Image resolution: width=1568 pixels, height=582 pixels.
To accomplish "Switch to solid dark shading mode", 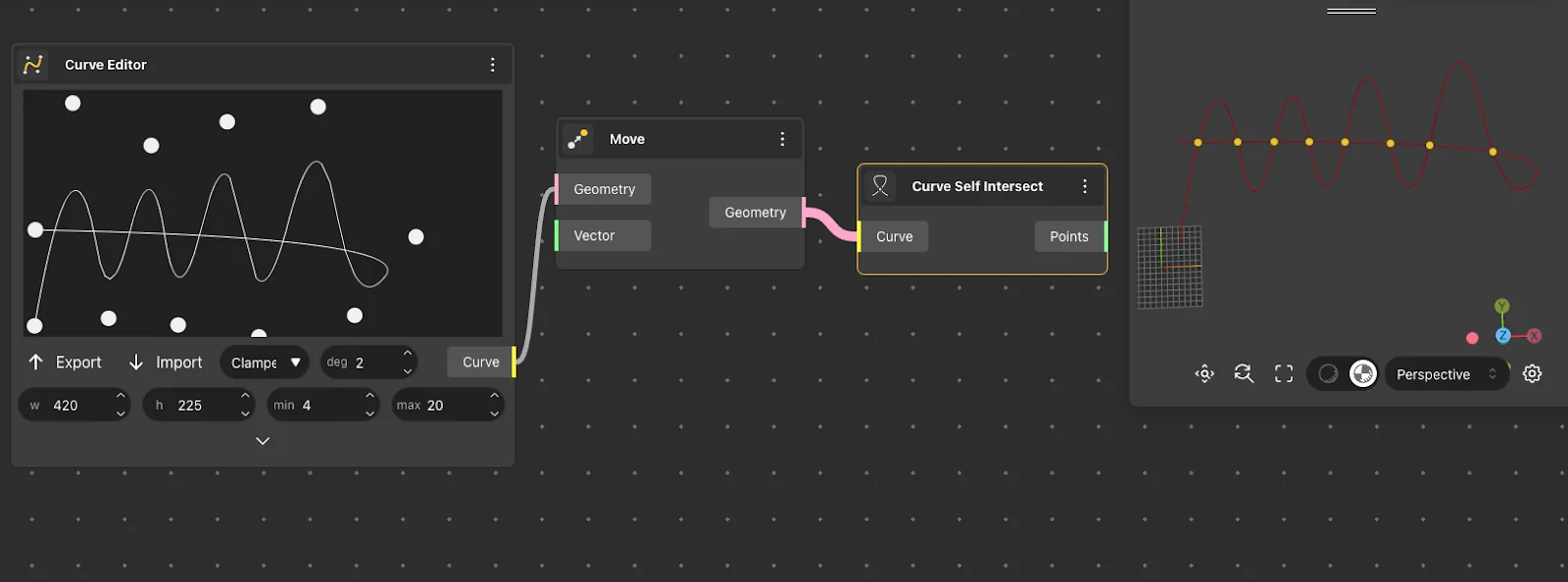I will (x=1328, y=373).
